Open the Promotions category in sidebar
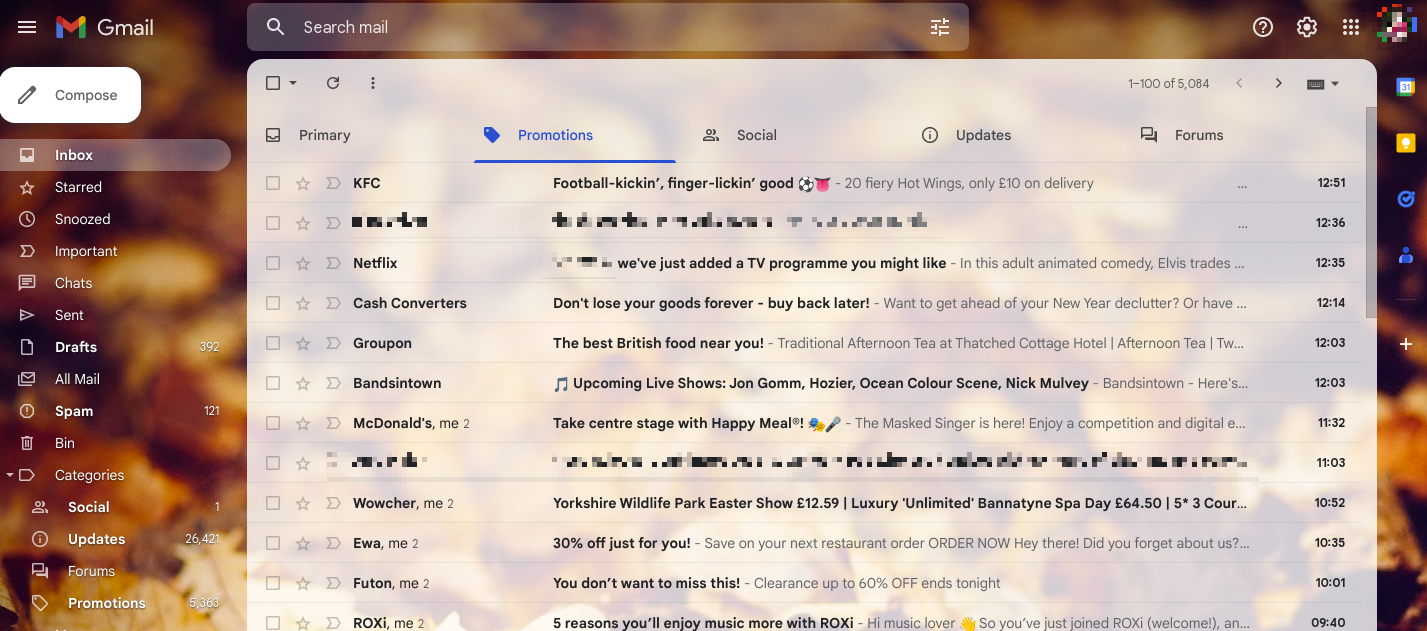The width and height of the screenshot is (1427, 631). (x=115, y=603)
